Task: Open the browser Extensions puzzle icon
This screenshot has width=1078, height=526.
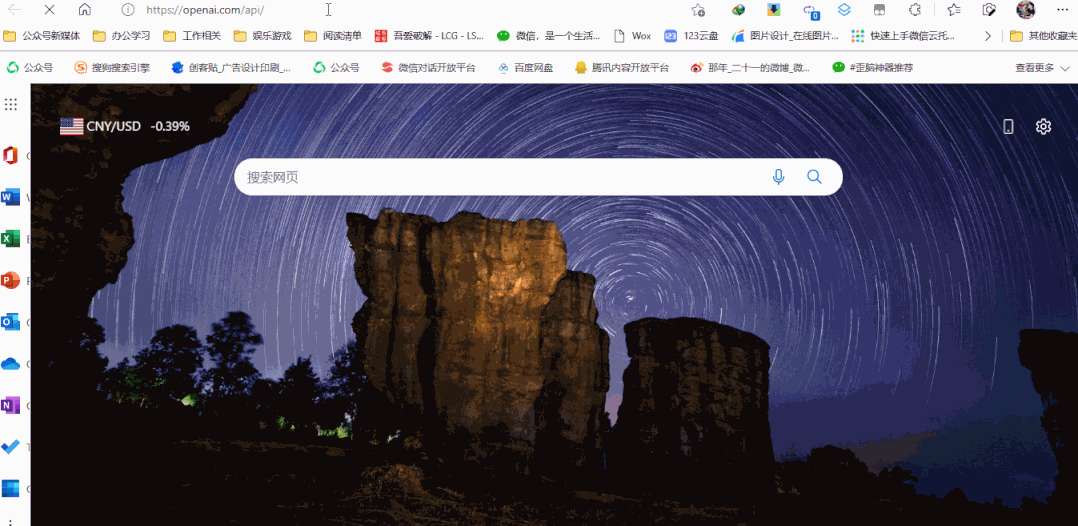Action: 914,10
